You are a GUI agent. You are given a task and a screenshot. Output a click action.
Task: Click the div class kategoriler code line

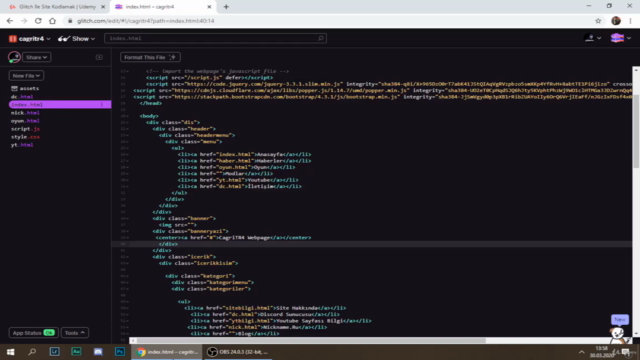pyautogui.click(x=211, y=289)
